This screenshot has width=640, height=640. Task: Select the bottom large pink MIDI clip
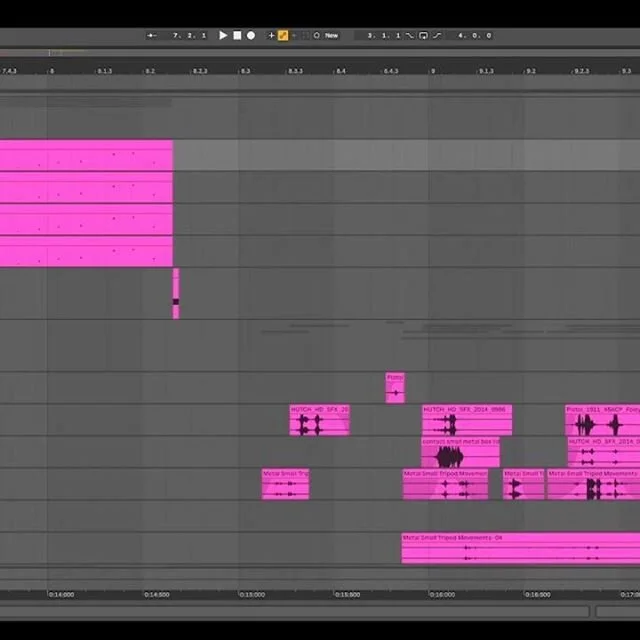pyautogui.click(x=86, y=251)
